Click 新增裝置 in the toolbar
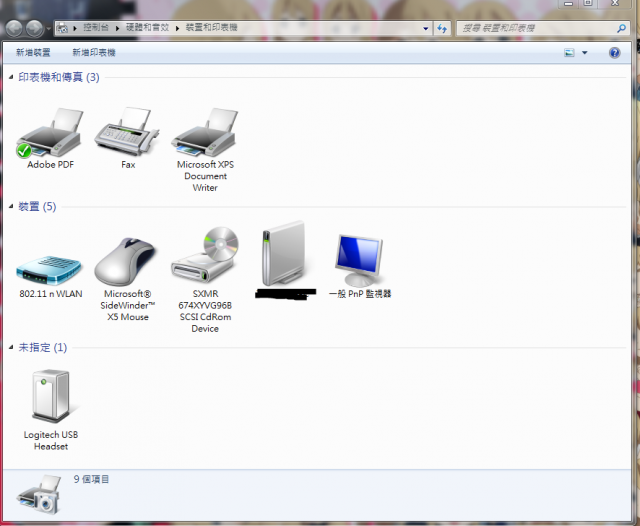Image resolution: width=640 pixels, height=526 pixels. coord(33,52)
